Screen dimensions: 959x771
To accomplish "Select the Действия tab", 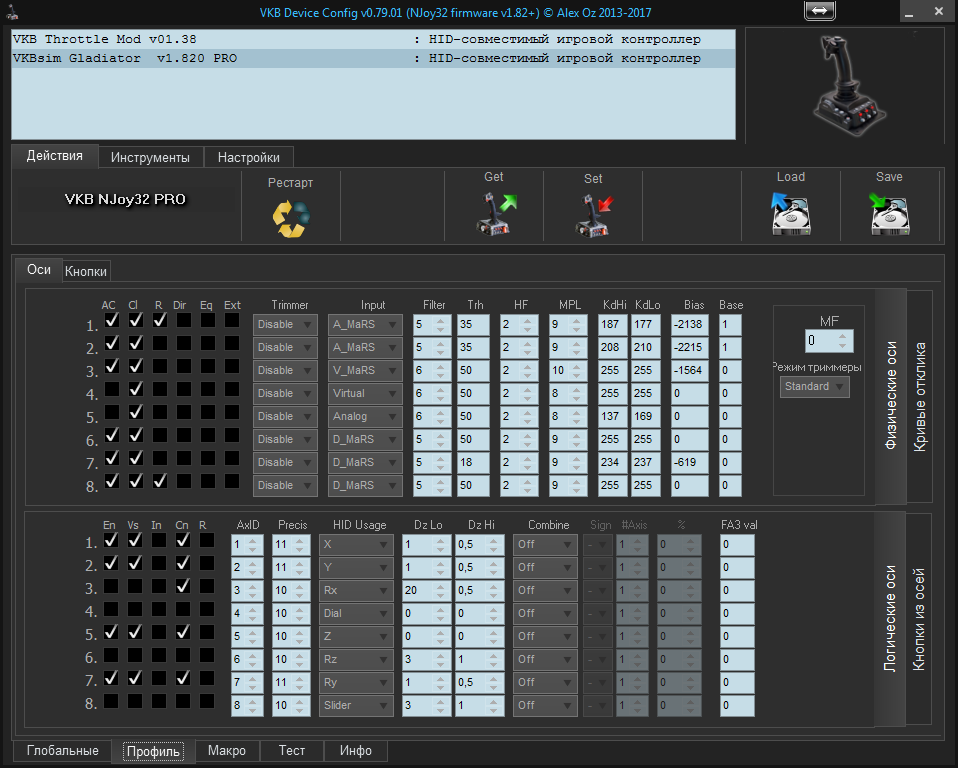I will tap(54, 156).
